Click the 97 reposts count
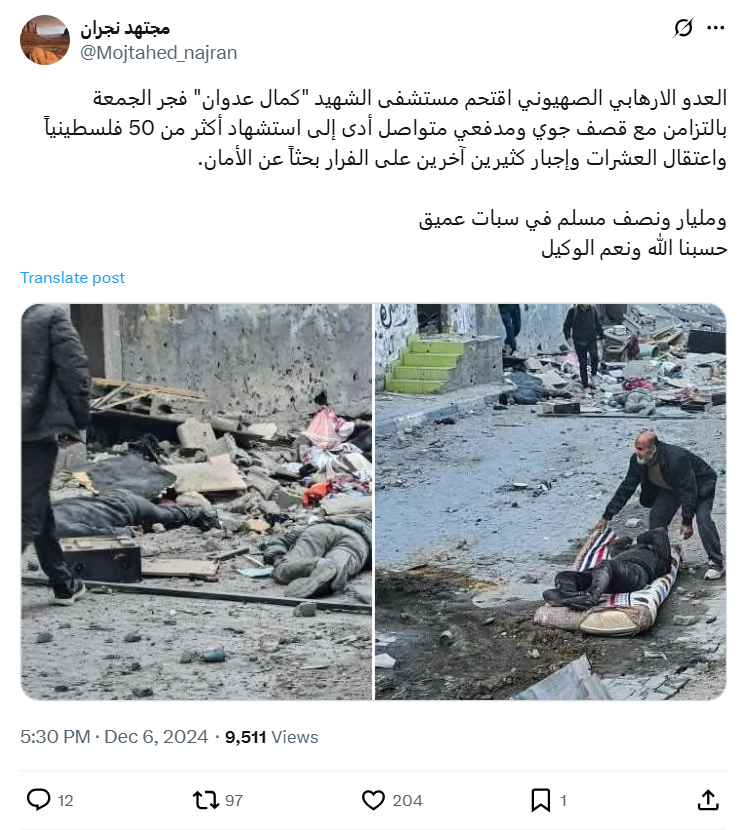747x830 pixels. tap(234, 800)
